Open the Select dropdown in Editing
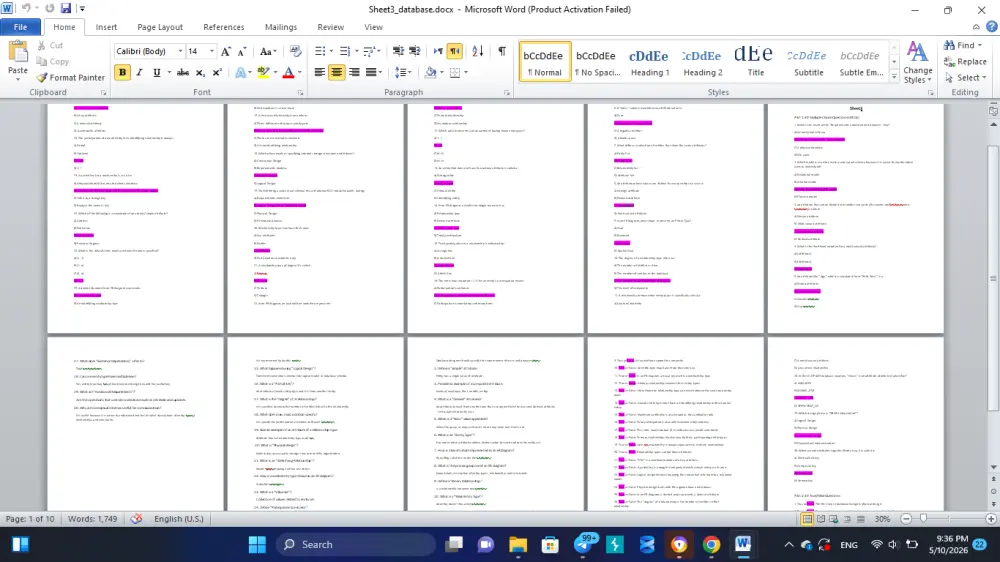1000x562 pixels. [x=966, y=77]
